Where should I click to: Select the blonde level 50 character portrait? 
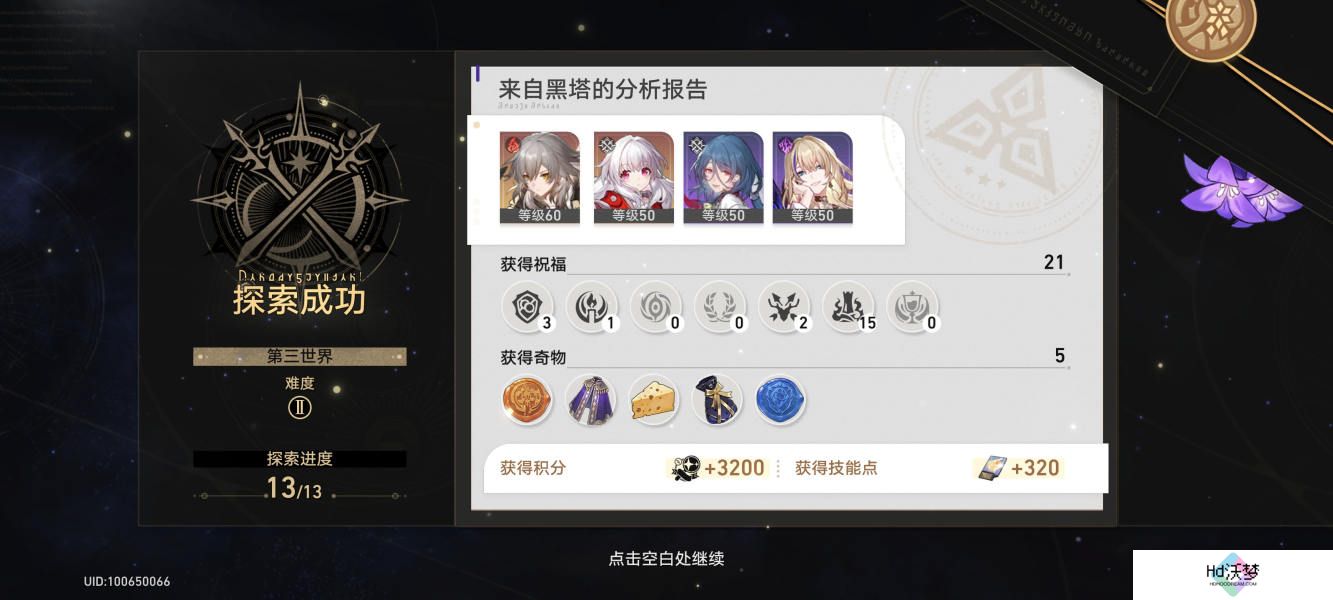pyautogui.click(x=812, y=177)
